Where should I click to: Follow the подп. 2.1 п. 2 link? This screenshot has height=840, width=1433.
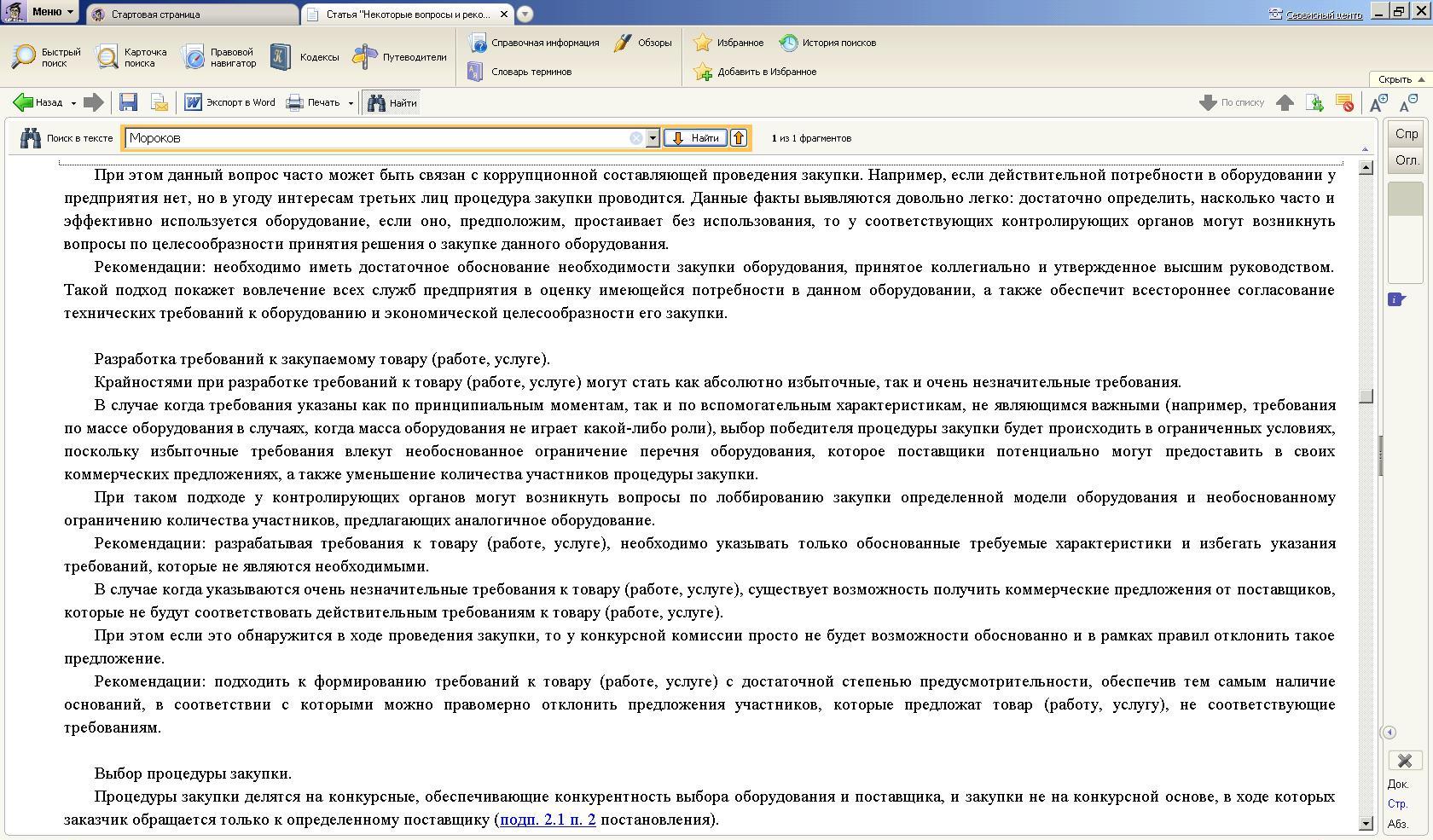[548, 820]
